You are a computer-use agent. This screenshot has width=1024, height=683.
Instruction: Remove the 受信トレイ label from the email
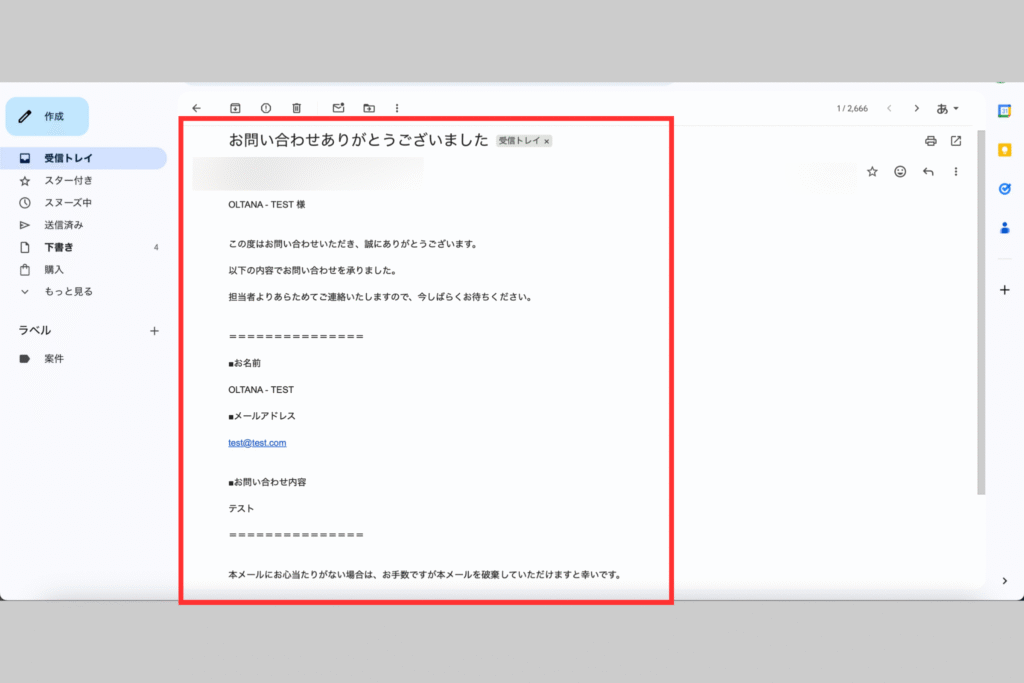[546, 142]
